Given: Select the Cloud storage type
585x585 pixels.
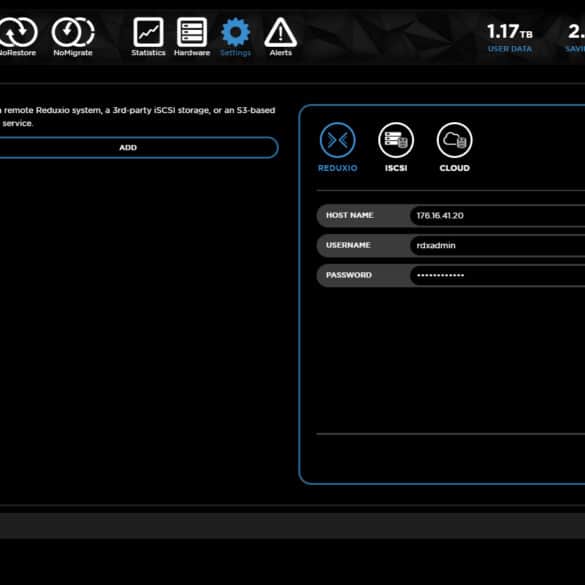Looking at the screenshot, I should click(x=454, y=147).
